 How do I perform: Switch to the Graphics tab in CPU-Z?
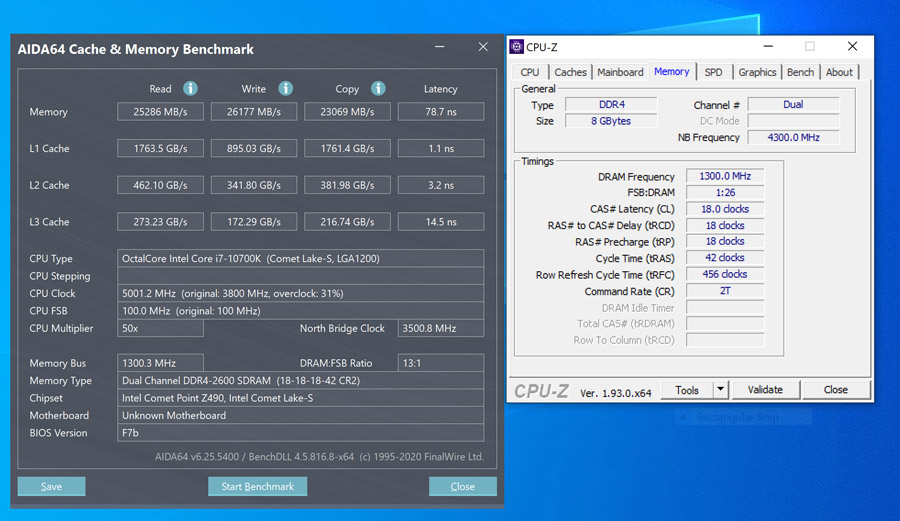(757, 72)
